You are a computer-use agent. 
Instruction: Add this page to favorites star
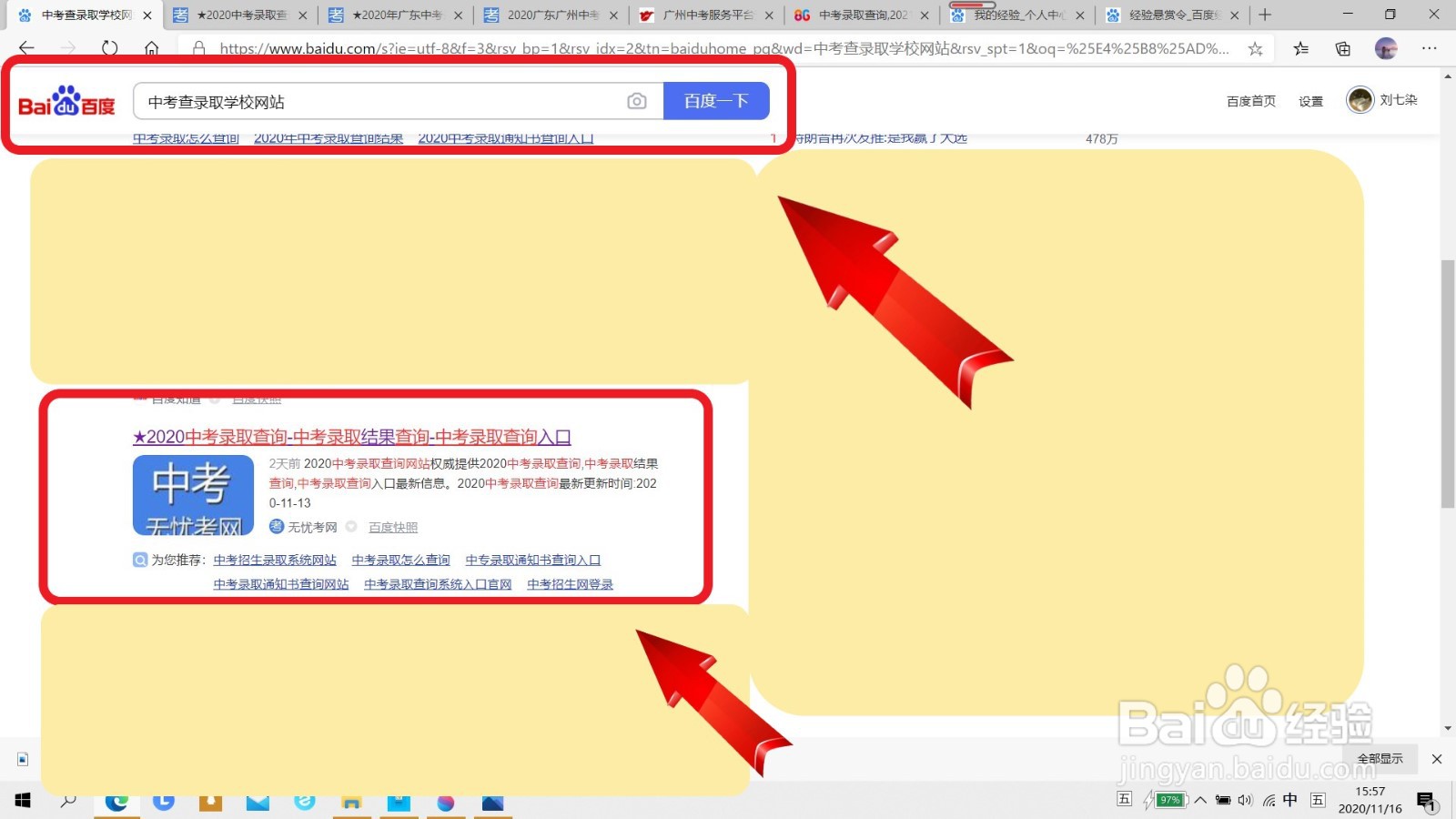pos(1256,49)
